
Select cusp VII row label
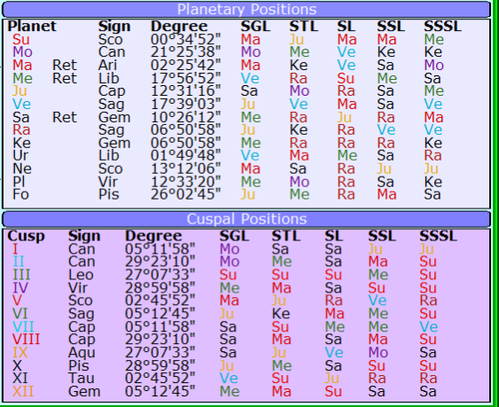pos(23,327)
